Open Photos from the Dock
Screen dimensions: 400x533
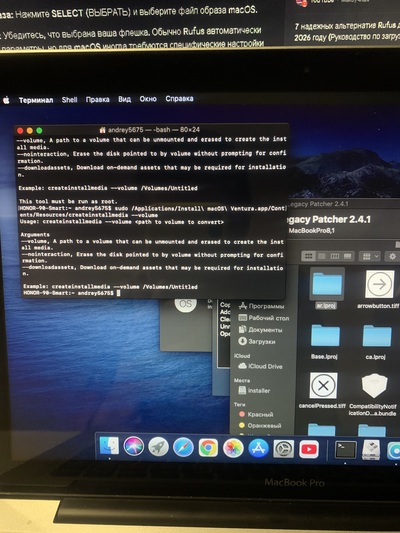(x=233, y=448)
